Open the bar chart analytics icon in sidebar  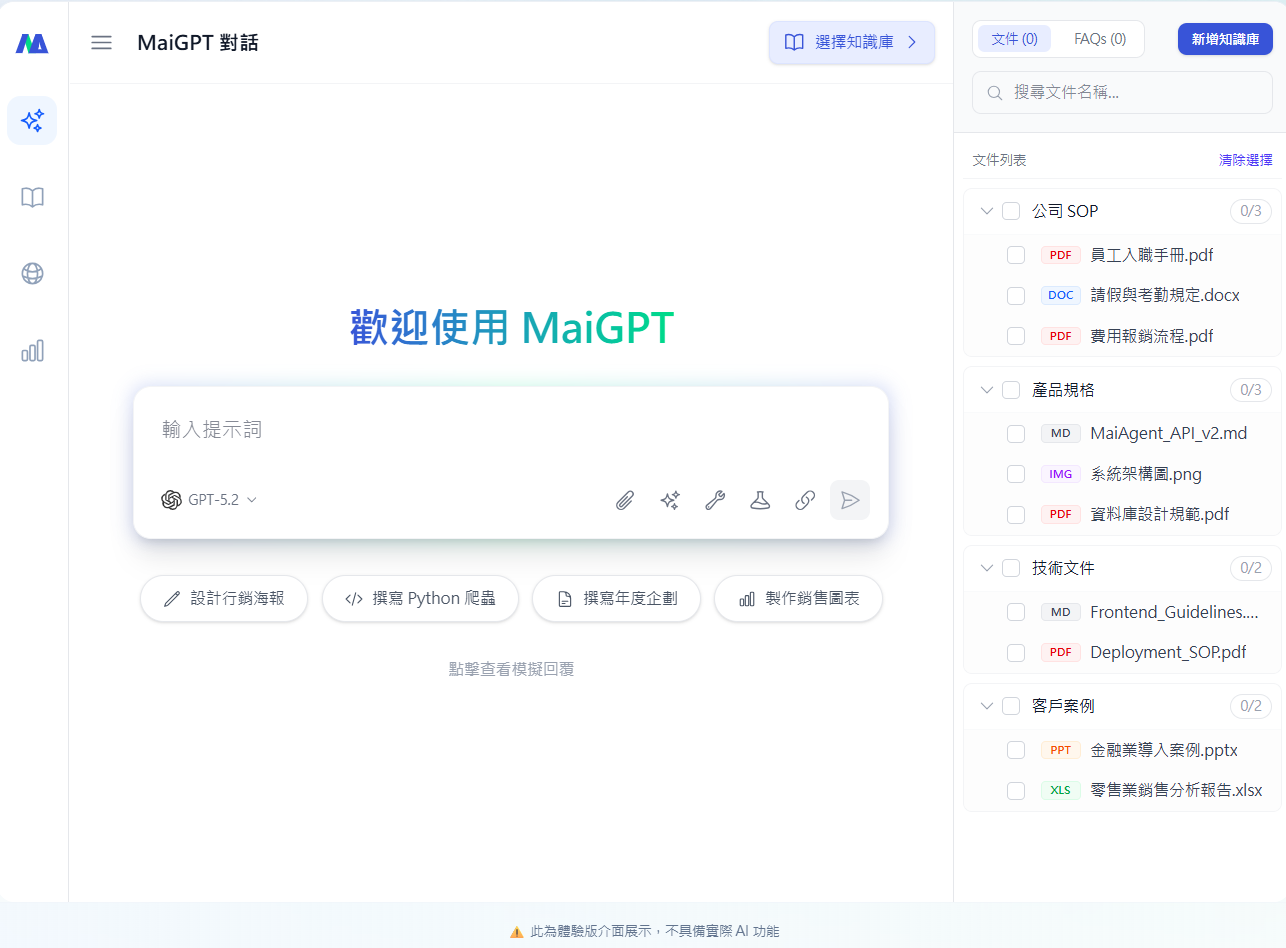coord(32,350)
